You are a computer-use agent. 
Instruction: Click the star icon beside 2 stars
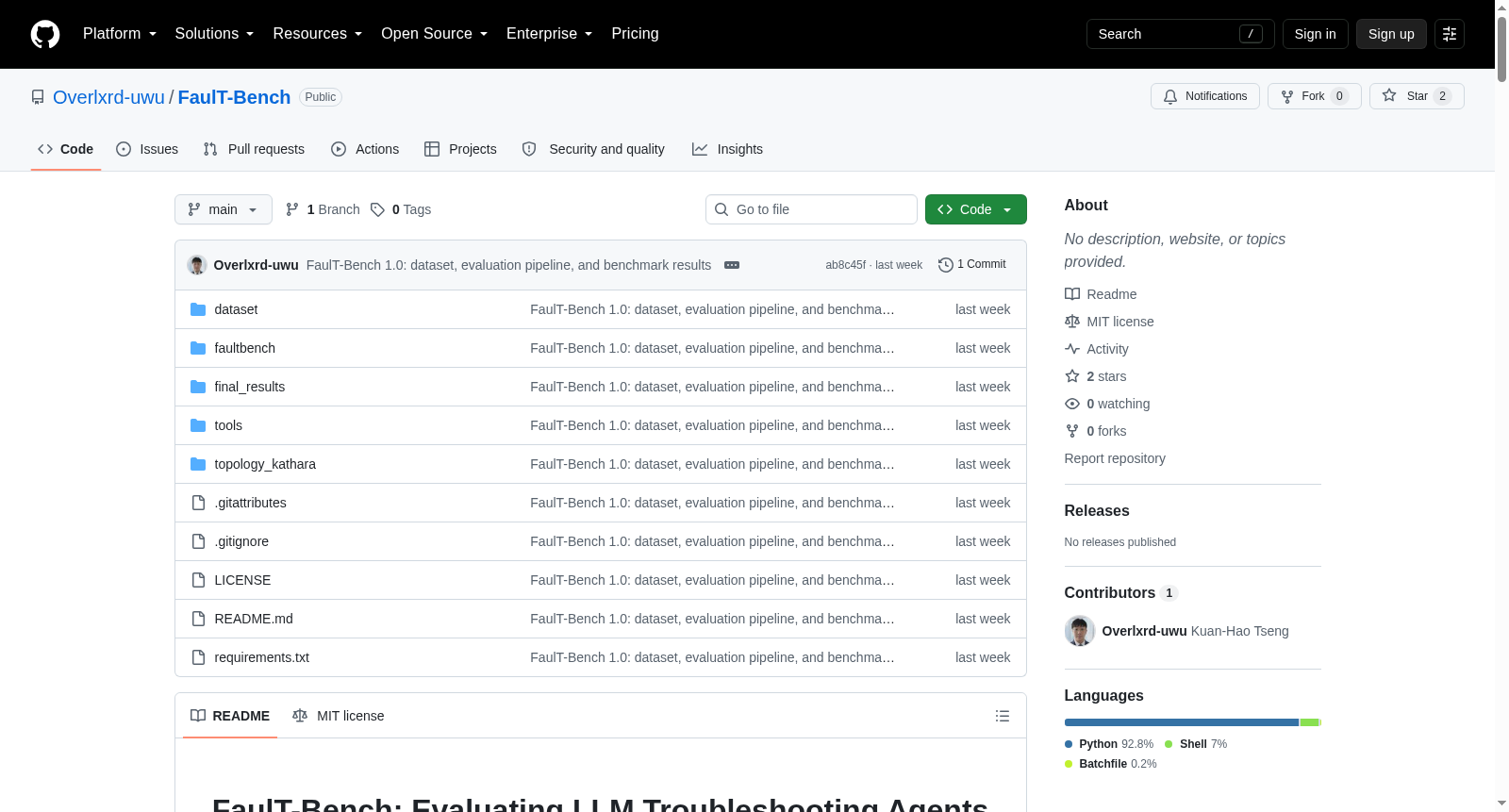[x=1072, y=376]
